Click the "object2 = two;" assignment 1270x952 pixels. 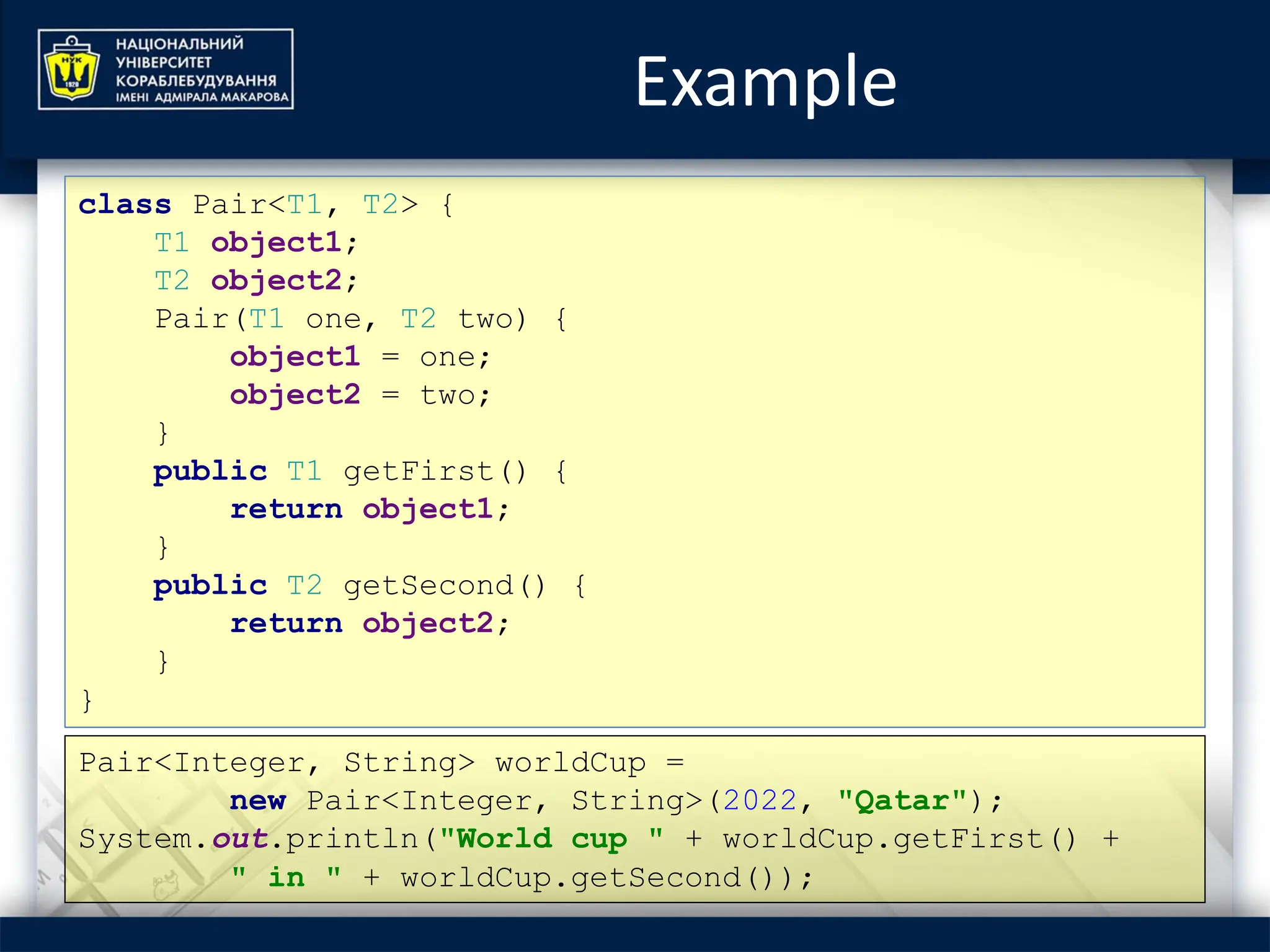360,395
